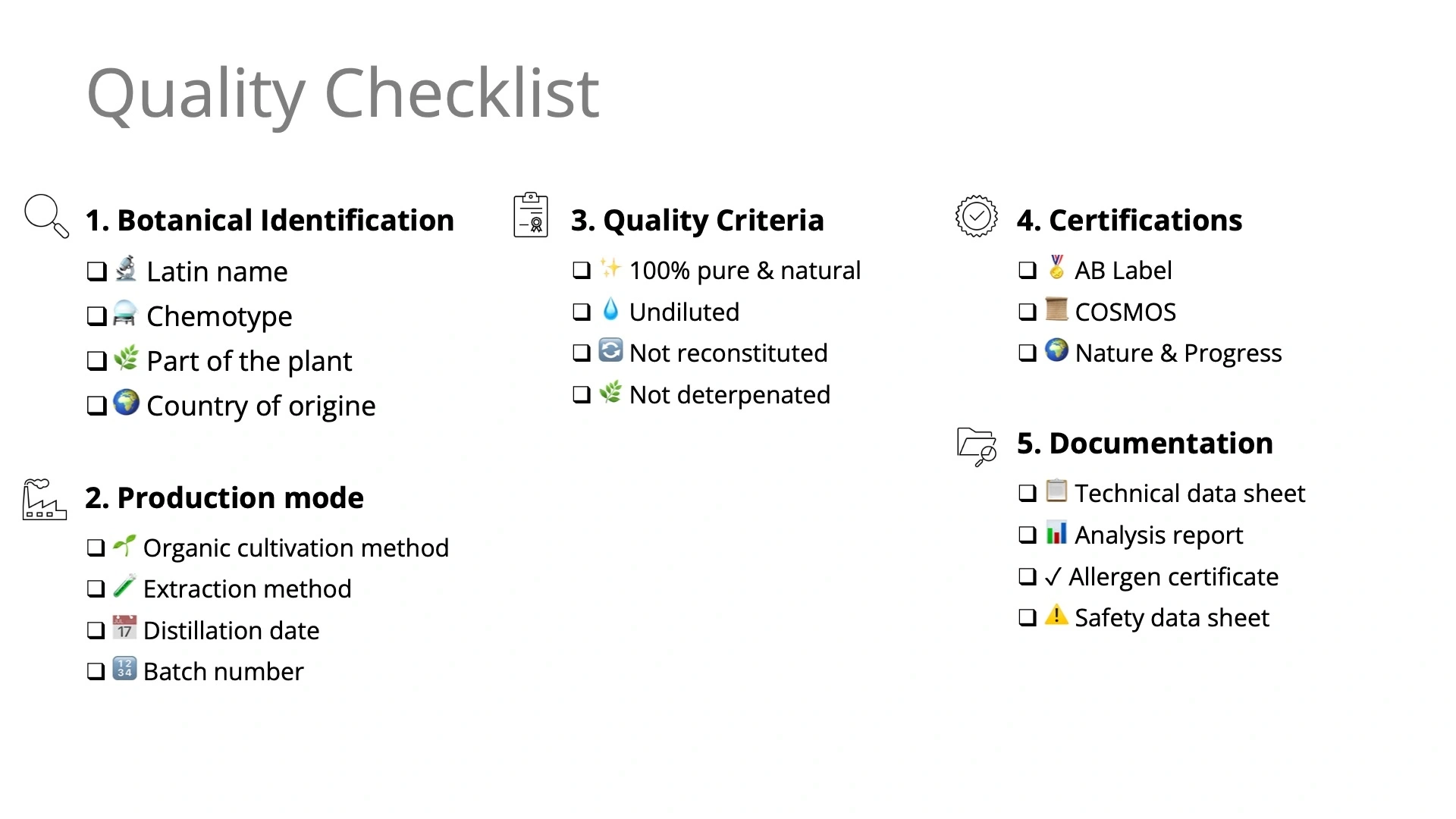Click the warning triangle before Safety data sheet
Screen dimensions: 1456x819
coord(1056,615)
